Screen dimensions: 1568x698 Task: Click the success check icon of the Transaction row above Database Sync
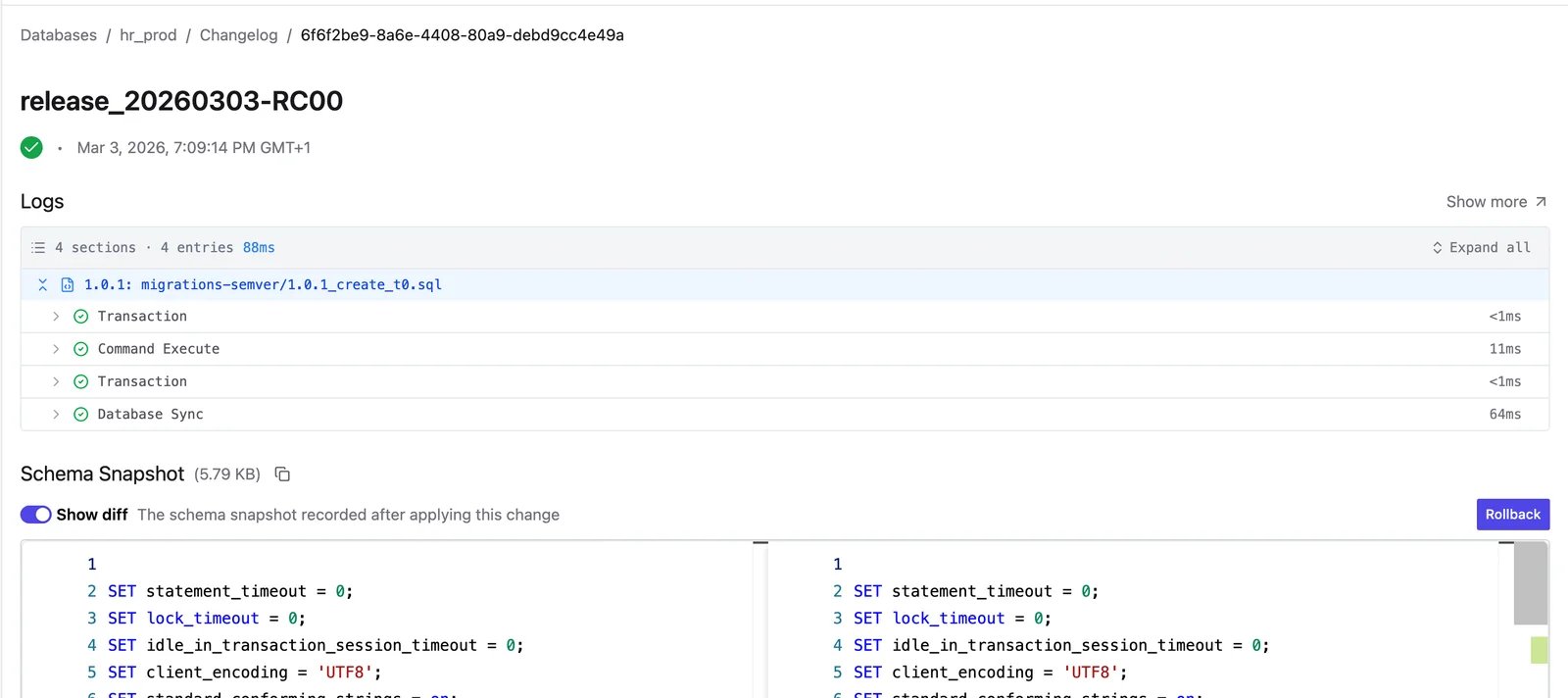point(81,381)
